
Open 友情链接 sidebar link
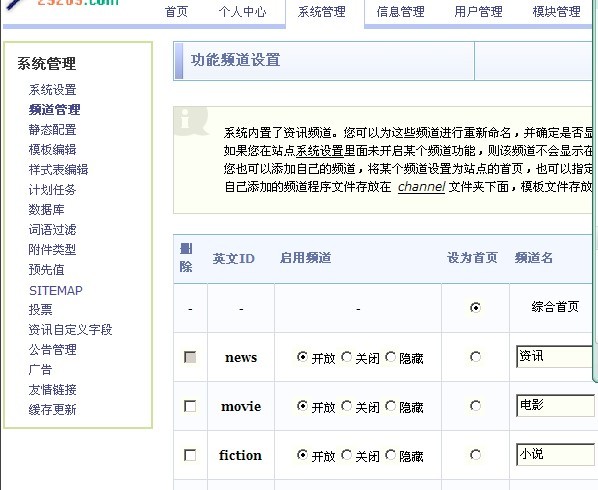[x=52, y=389]
